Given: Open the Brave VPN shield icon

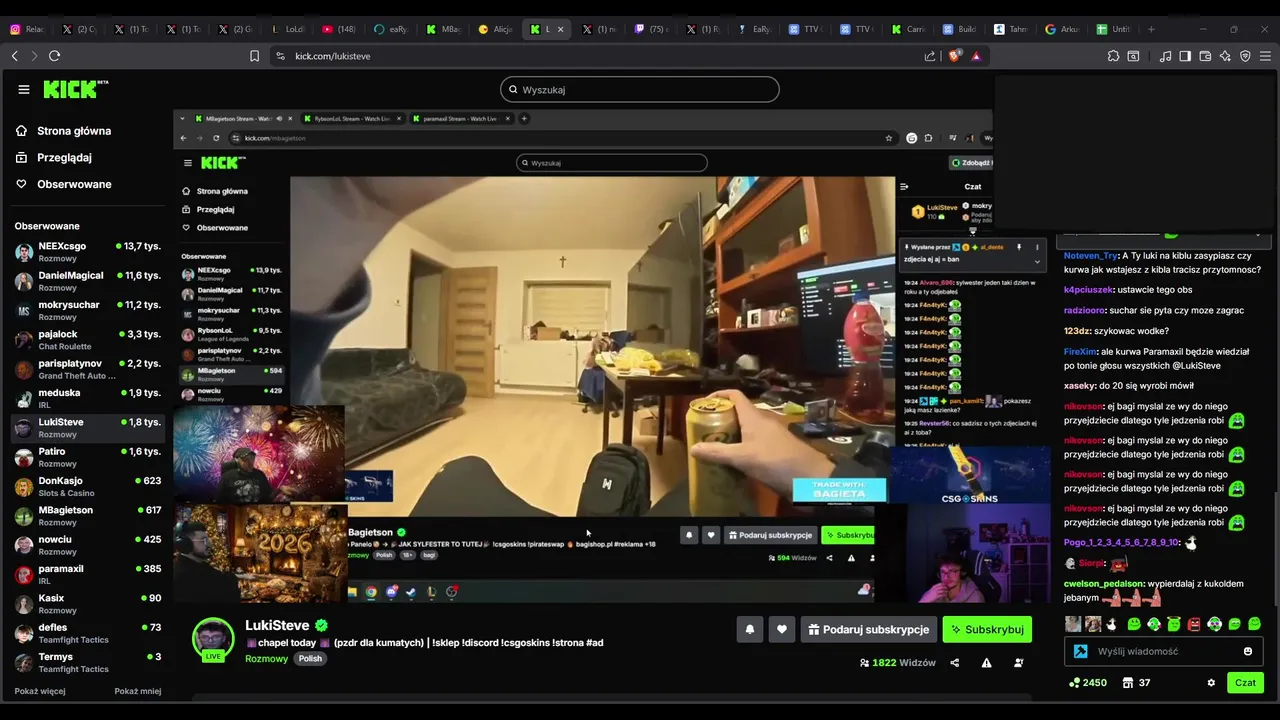Looking at the screenshot, I should pos(1245,56).
